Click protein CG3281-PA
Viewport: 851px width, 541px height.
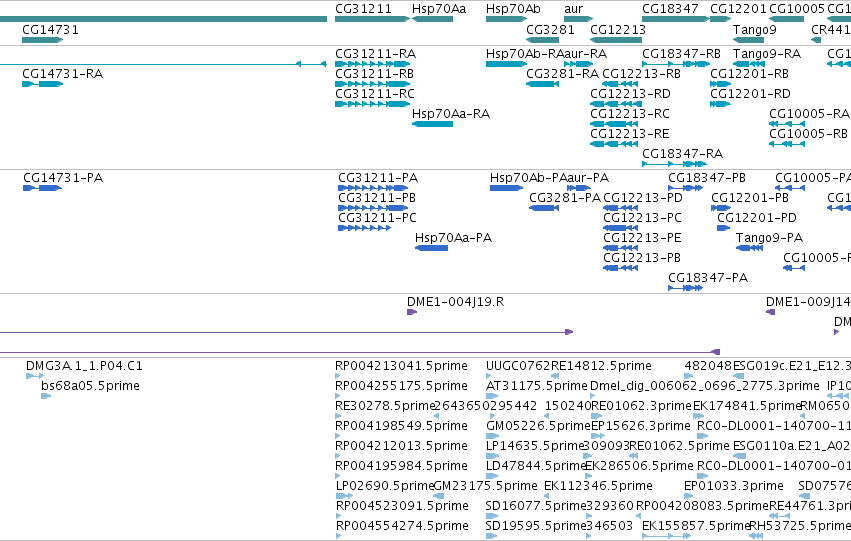click(544, 208)
